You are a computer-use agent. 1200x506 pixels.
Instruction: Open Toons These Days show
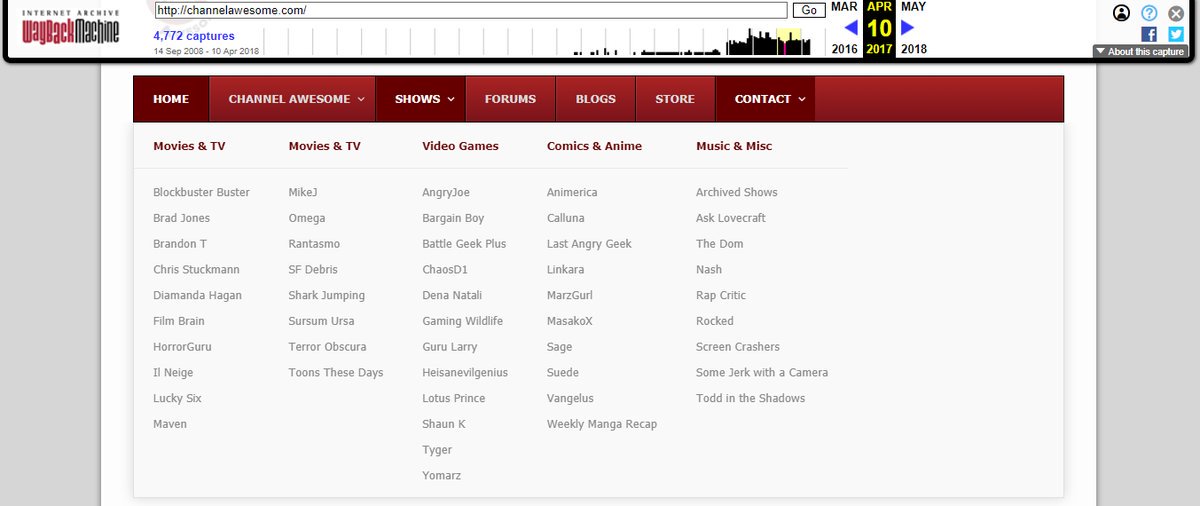[x=336, y=373]
